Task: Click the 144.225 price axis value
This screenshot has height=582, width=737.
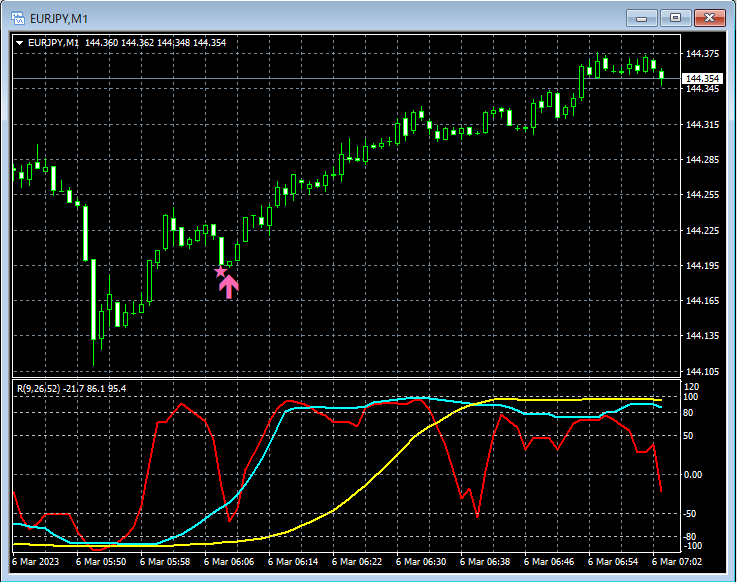Action: (x=702, y=230)
